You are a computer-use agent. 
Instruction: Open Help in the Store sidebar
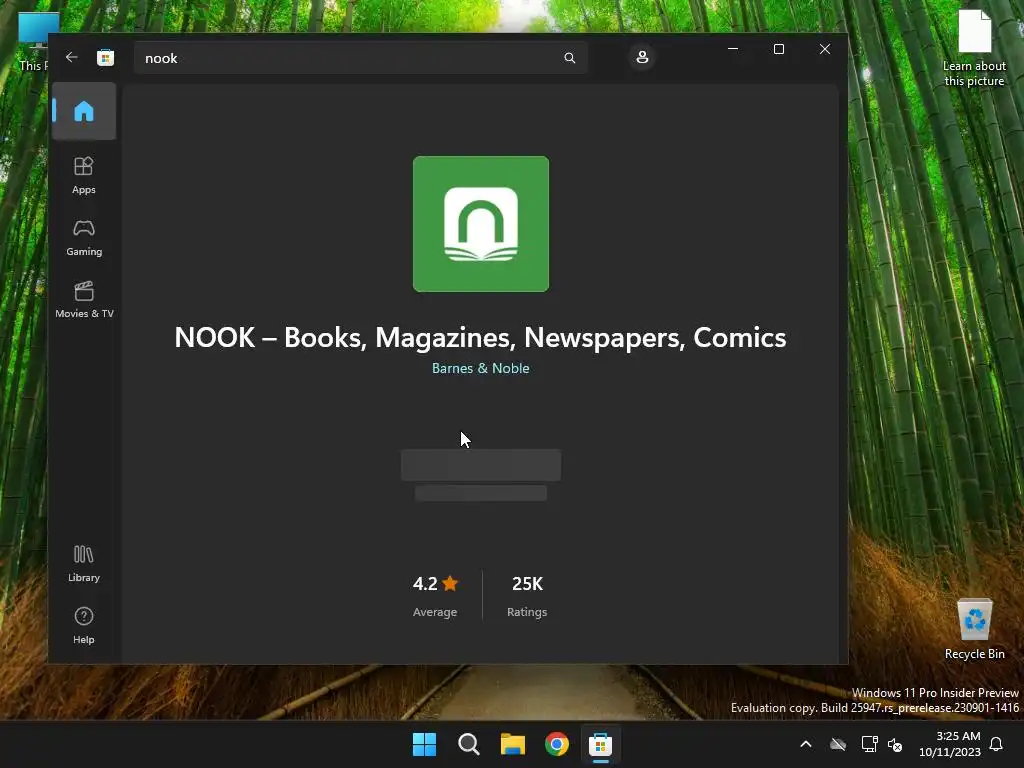coord(84,626)
